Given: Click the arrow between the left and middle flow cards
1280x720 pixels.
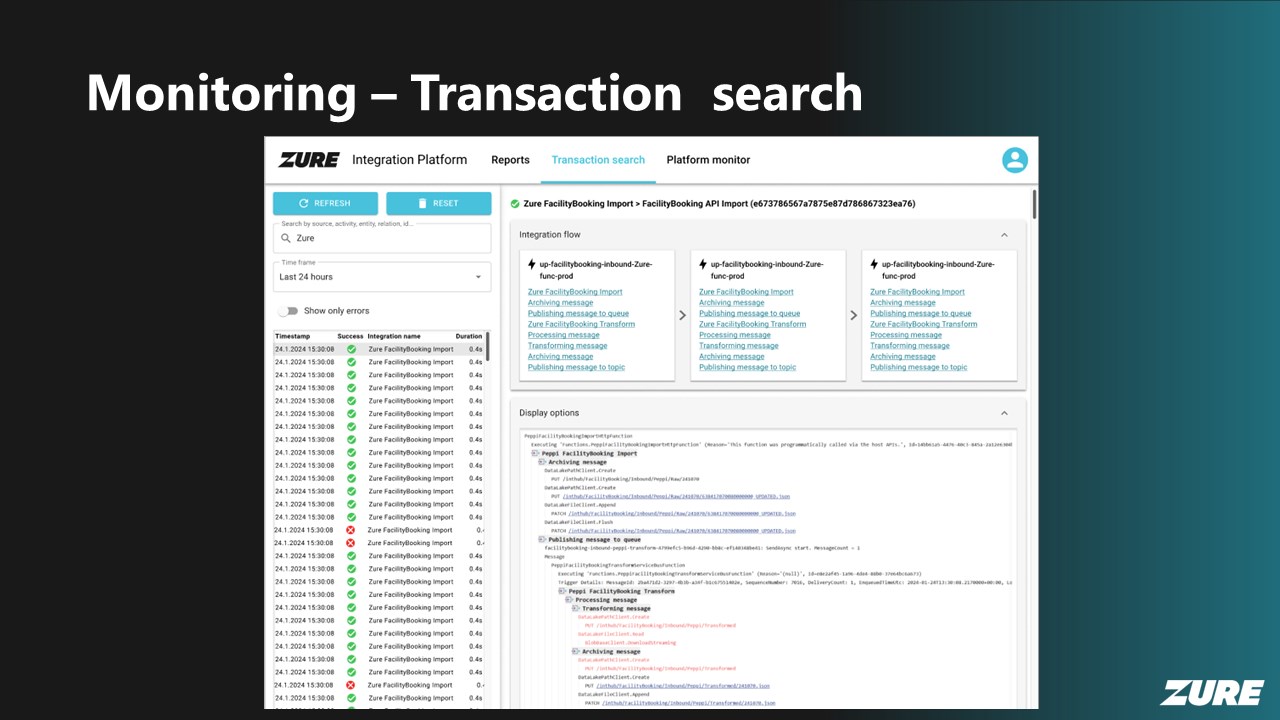Looking at the screenshot, I should [683, 315].
